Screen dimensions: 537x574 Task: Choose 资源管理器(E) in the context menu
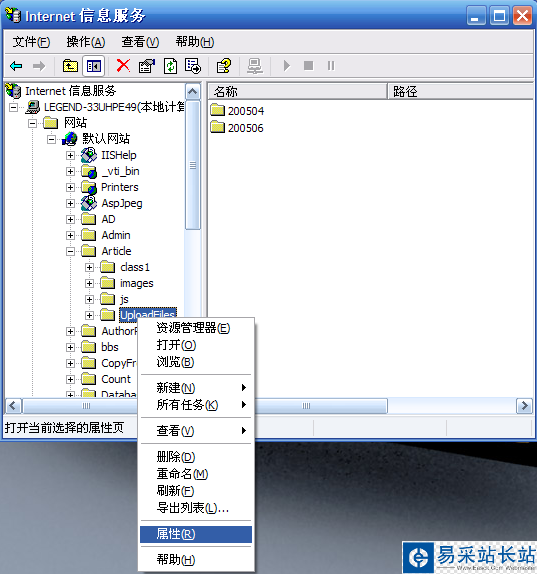click(196, 328)
